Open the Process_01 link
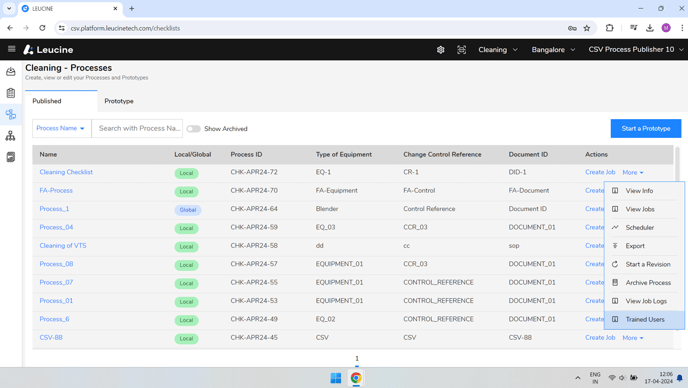 click(56, 301)
